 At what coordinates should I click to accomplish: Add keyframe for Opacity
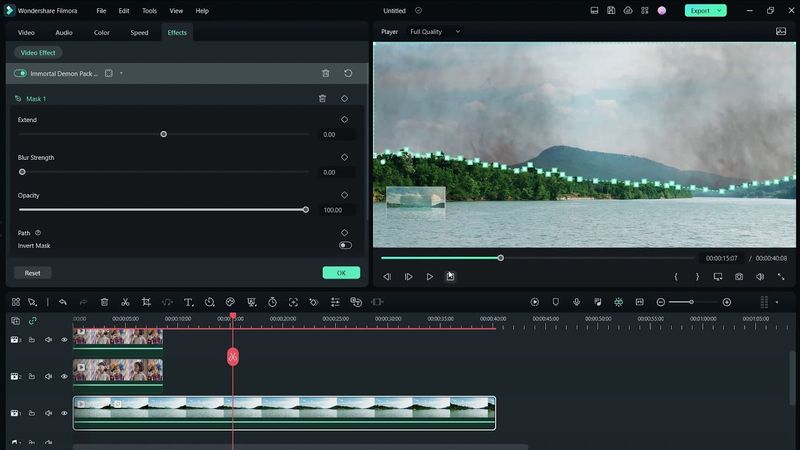pos(345,195)
